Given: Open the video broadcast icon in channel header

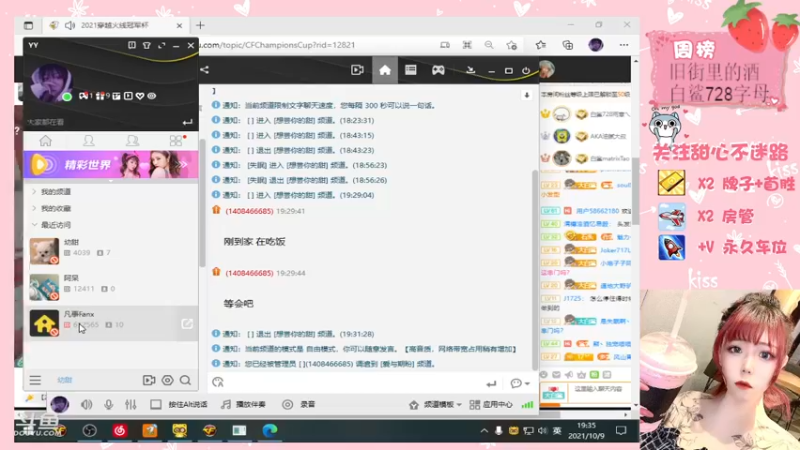Looking at the screenshot, I should point(357,70).
